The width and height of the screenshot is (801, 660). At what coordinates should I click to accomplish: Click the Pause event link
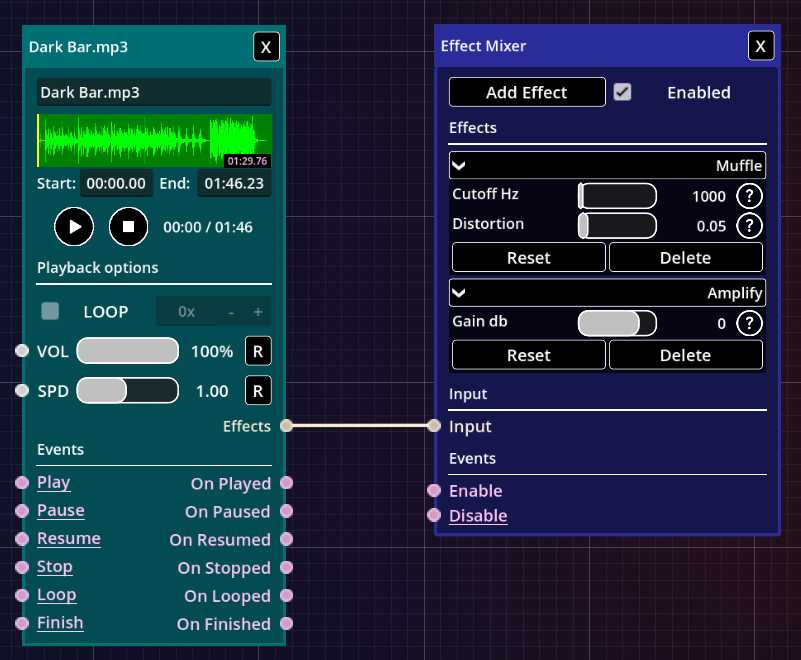61,511
